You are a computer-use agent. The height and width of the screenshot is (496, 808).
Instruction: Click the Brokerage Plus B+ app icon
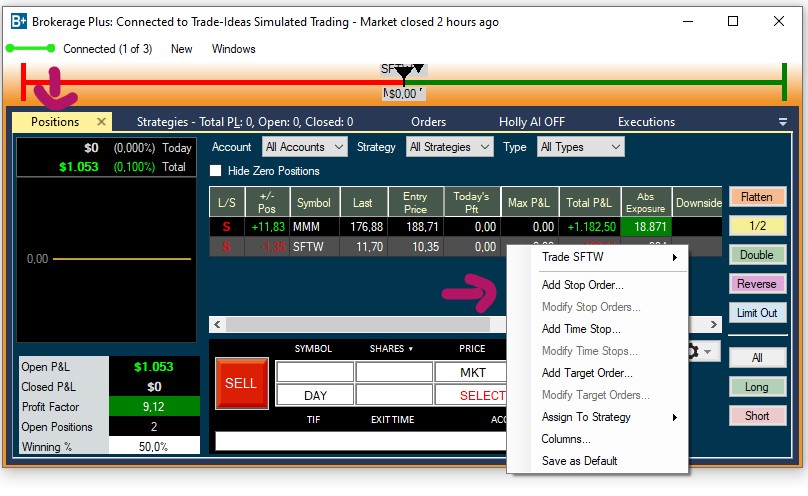click(x=19, y=21)
